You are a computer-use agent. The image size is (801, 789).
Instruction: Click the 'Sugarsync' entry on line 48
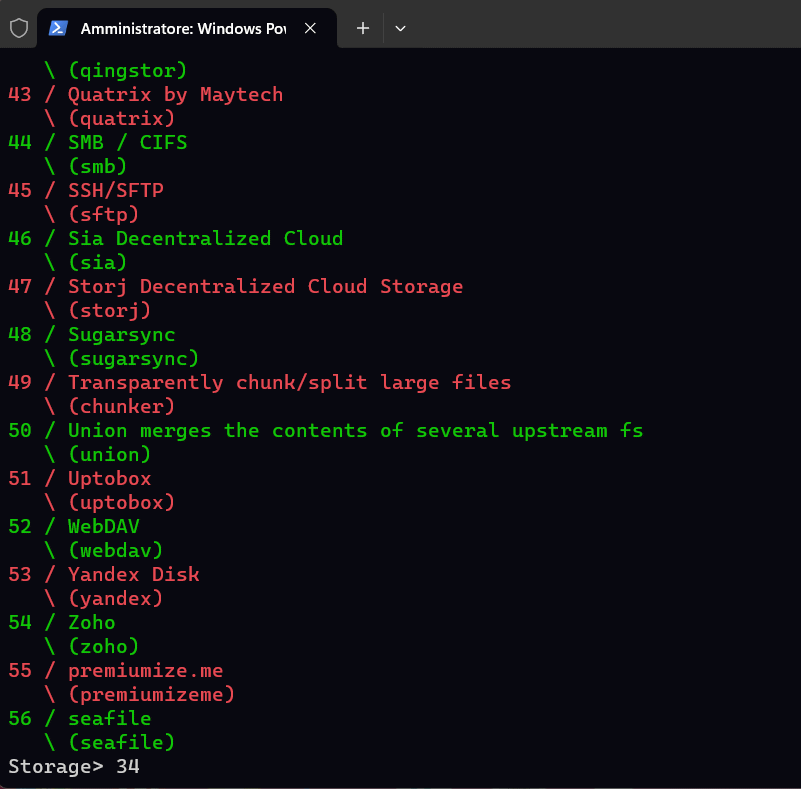tap(121, 335)
